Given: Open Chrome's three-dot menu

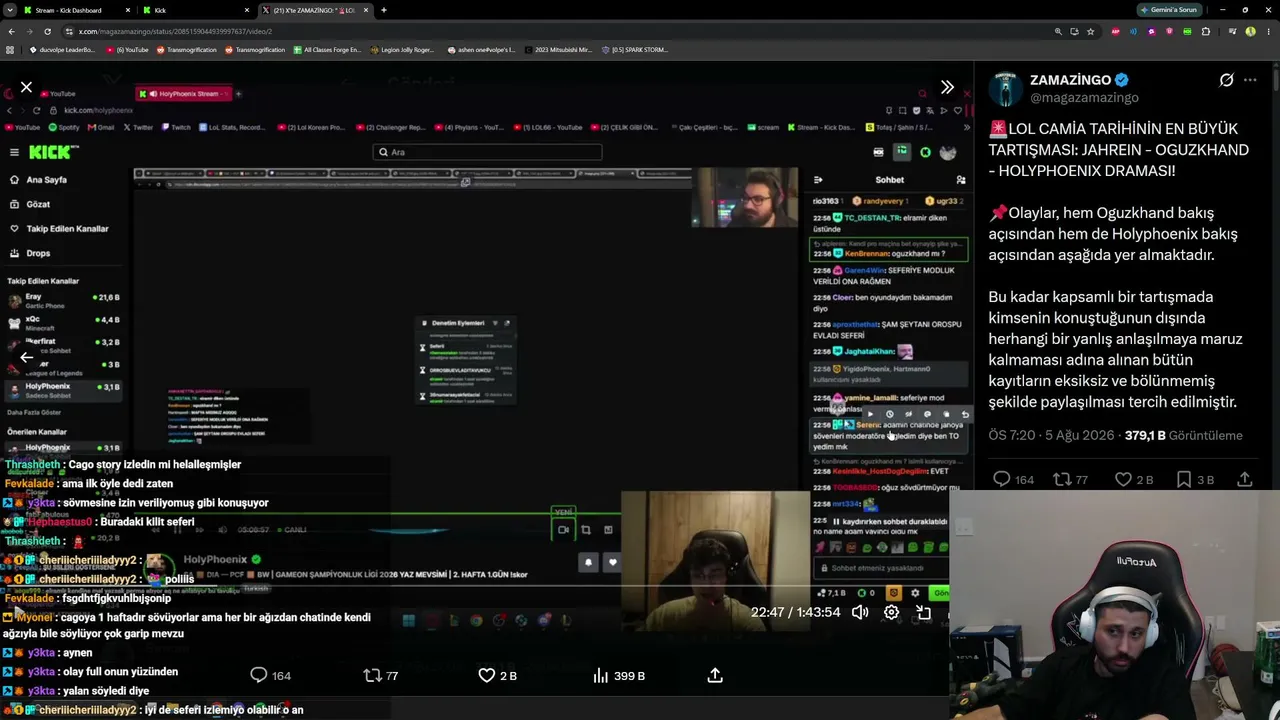Looking at the screenshot, I should [x=1269, y=31].
